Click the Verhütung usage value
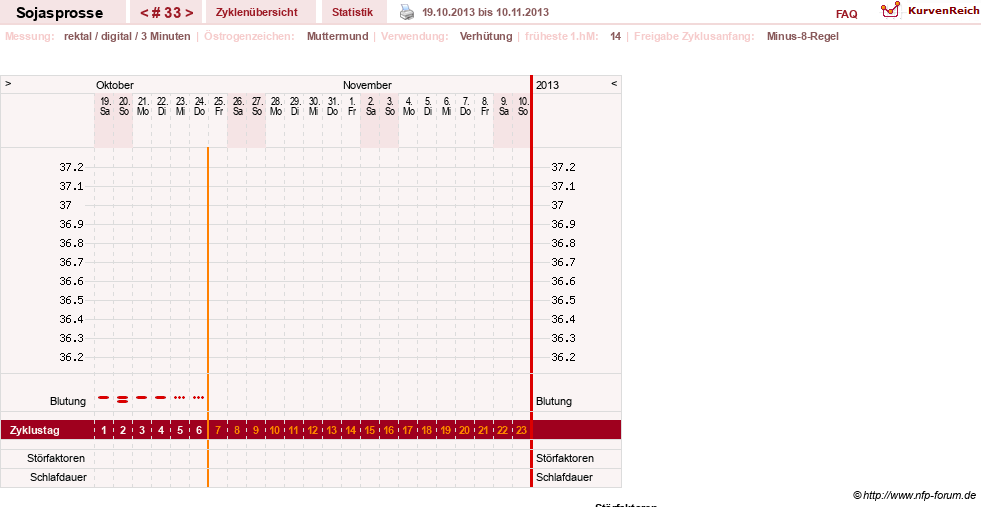 486,36
